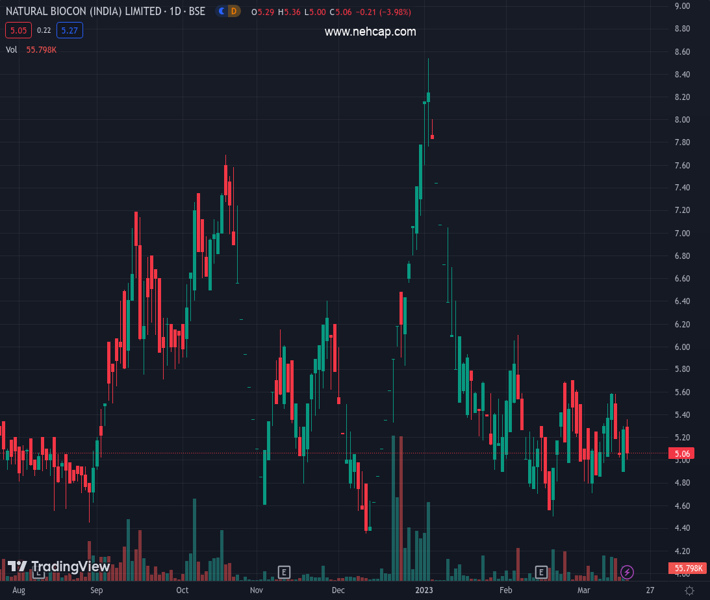Select the Vol indicator legend label

click(x=12, y=49)
